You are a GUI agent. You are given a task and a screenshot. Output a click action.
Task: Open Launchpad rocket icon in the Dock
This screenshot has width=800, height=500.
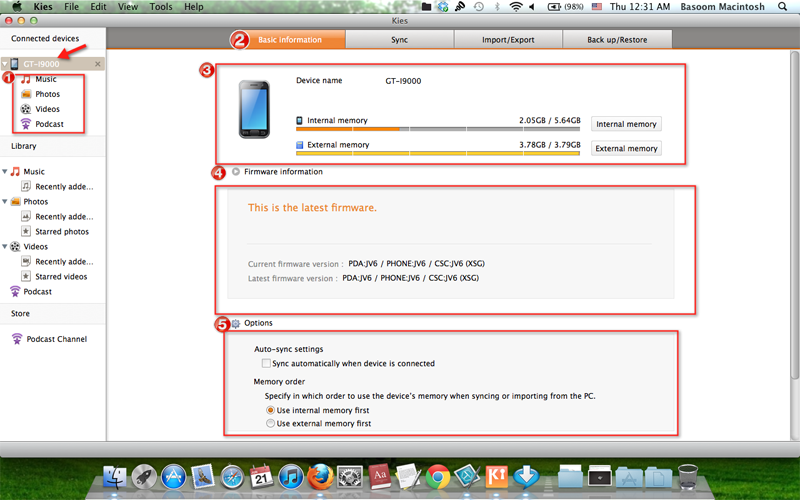(x=144, y=478)
